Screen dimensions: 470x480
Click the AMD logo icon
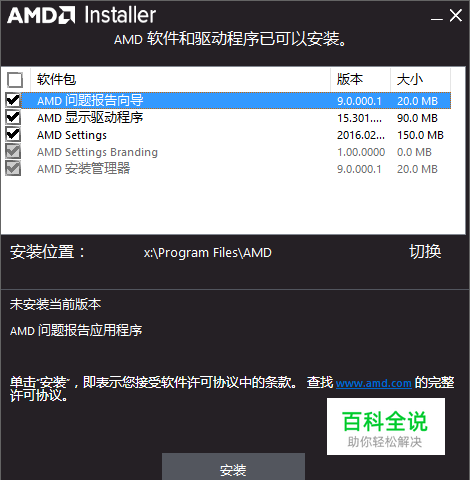click(x=41, y=16)
